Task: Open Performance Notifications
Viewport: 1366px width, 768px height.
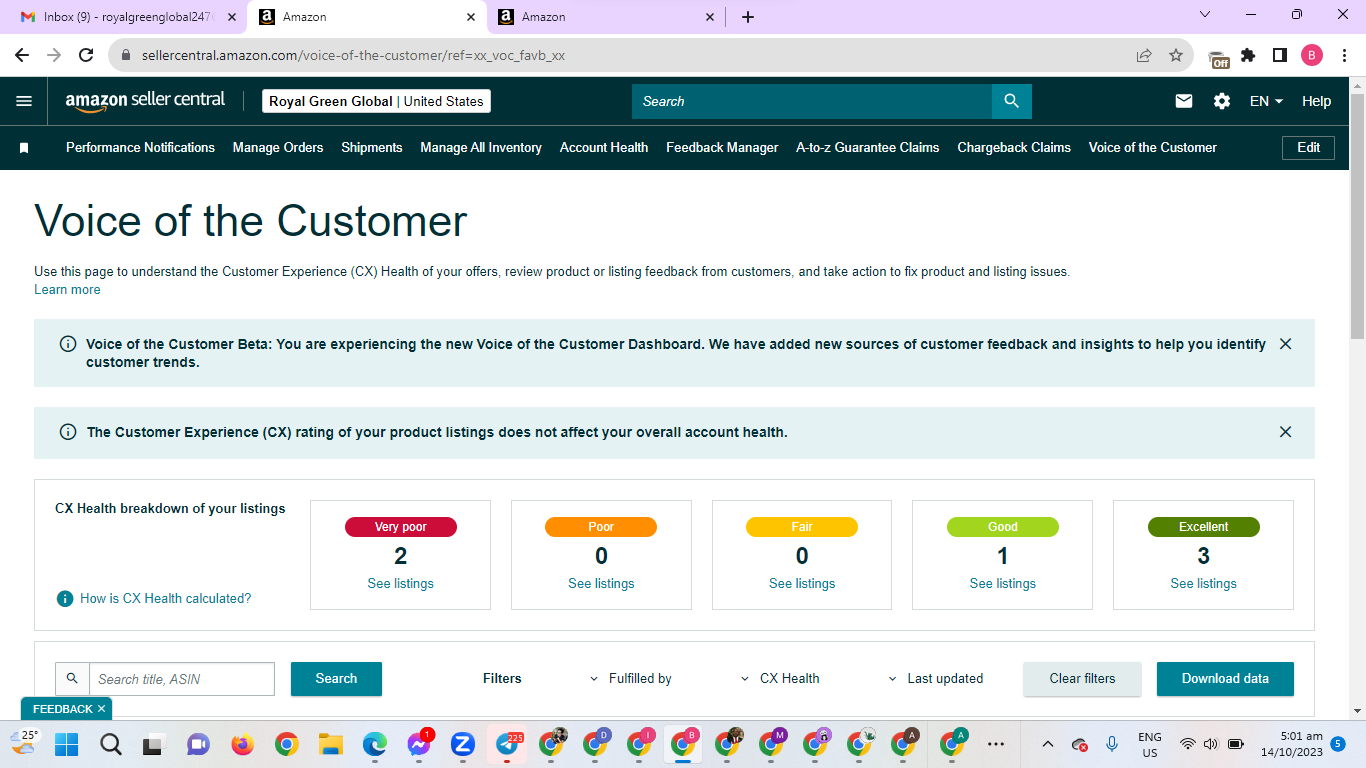Action: tap(140, 148)
